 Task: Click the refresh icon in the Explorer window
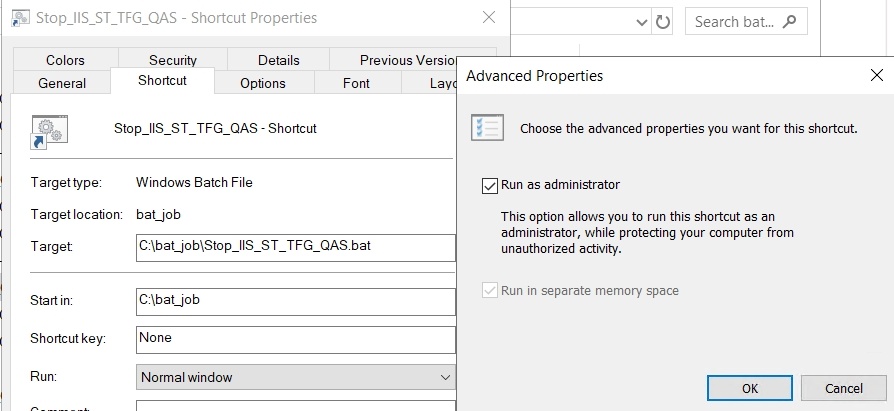[x=663, y=22]
